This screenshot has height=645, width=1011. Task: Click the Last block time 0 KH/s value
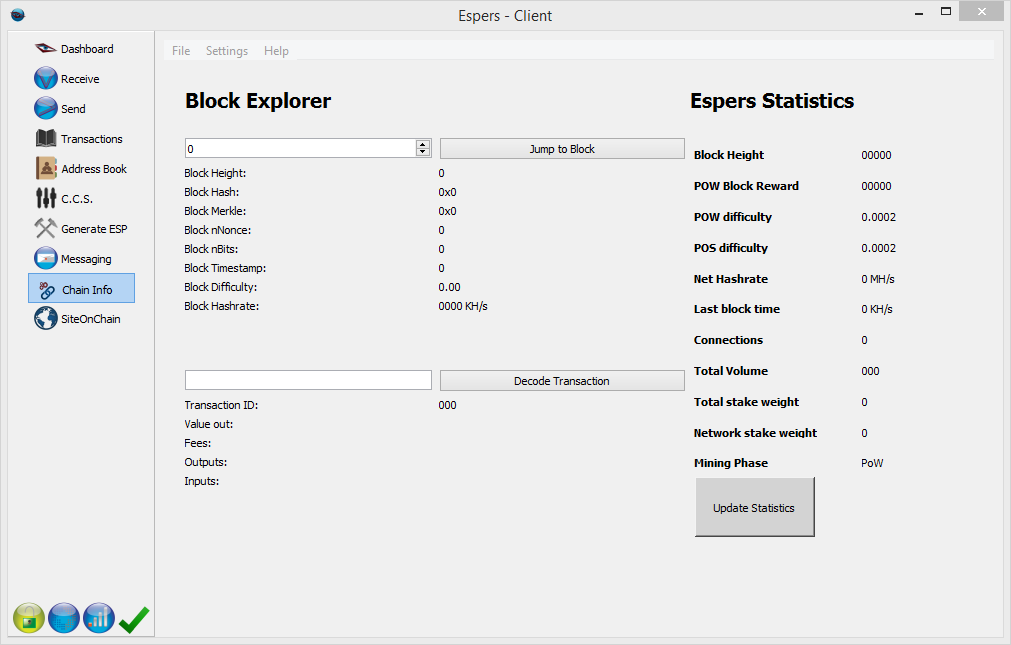[x=877, y=309]
